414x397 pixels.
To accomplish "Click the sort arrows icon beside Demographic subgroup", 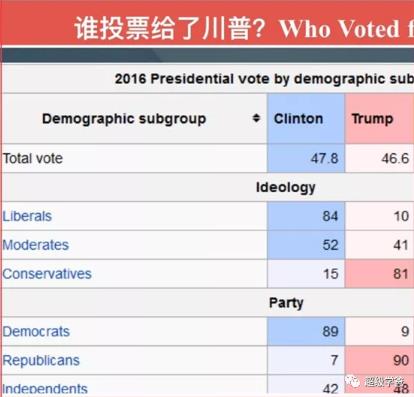I will (x=256, y=118).
